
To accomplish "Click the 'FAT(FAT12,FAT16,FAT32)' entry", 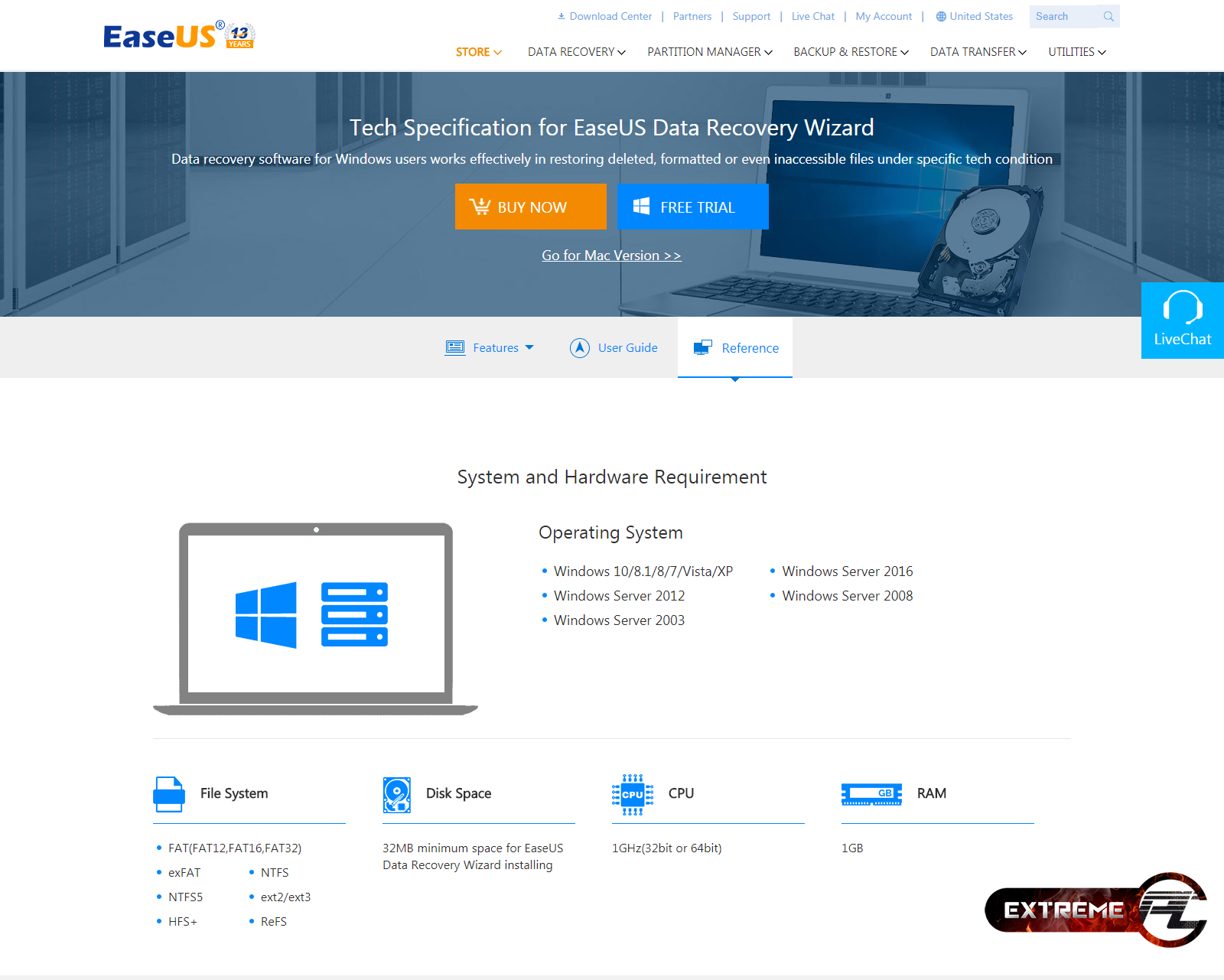I will click(x=235, y=848).
